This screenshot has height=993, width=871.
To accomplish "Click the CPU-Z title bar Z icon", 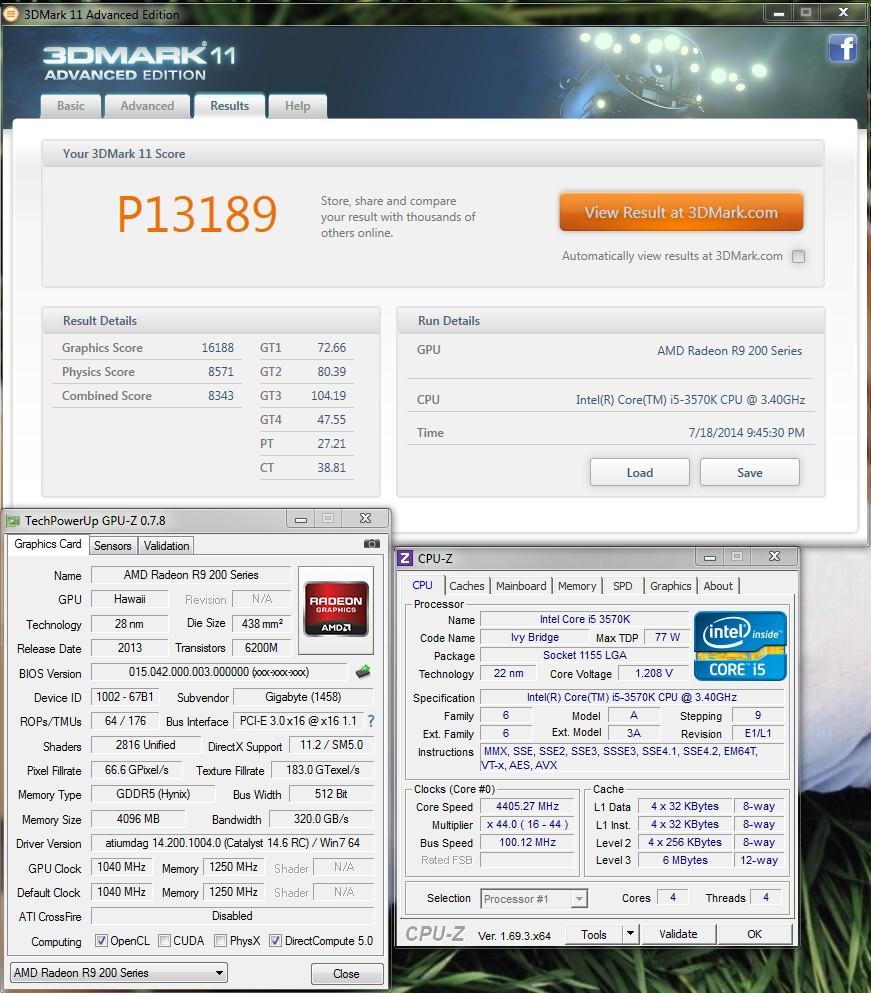I will (x=405, y=558).
